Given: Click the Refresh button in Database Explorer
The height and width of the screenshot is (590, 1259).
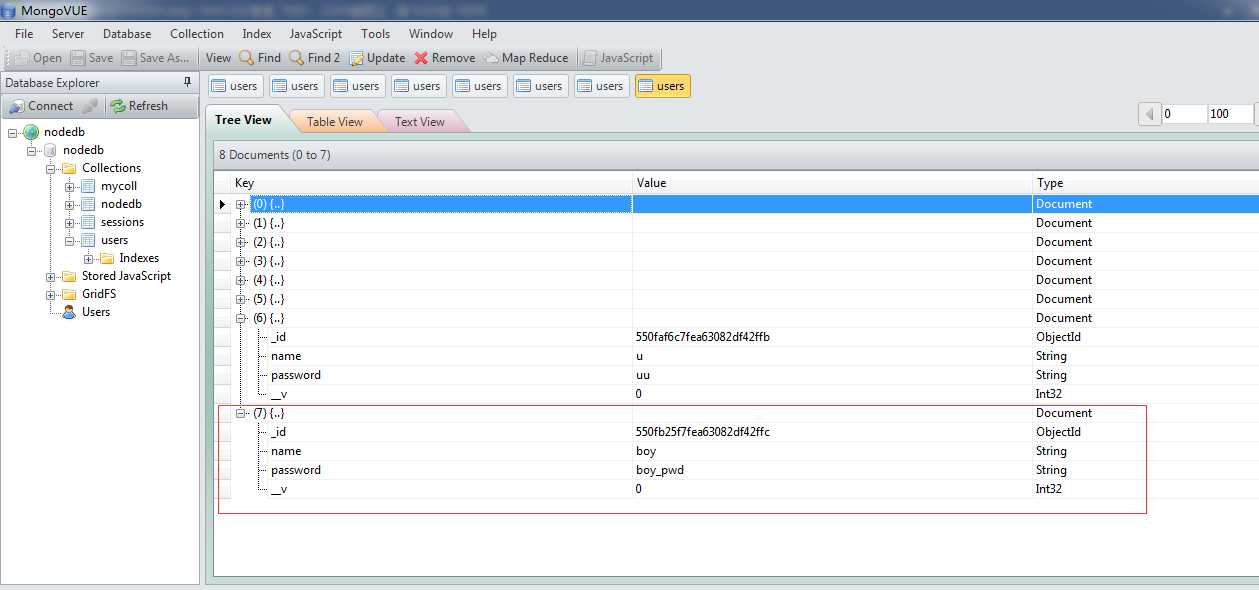Looking at the screenshot, I should coord(139,106).
